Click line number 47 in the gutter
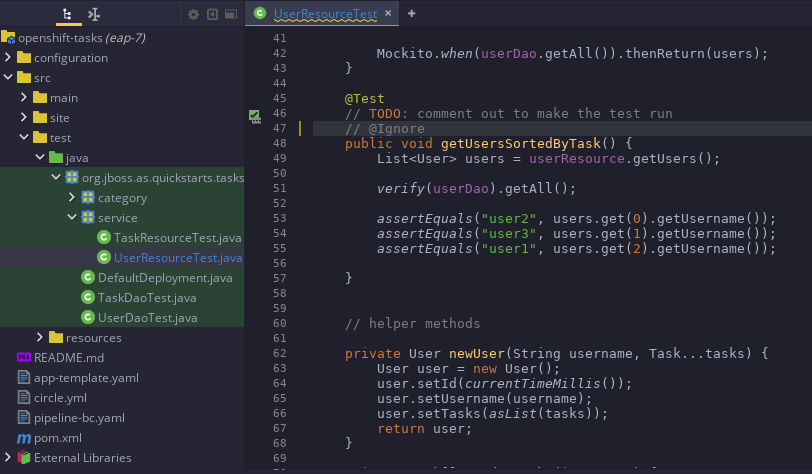 [280, 128]
